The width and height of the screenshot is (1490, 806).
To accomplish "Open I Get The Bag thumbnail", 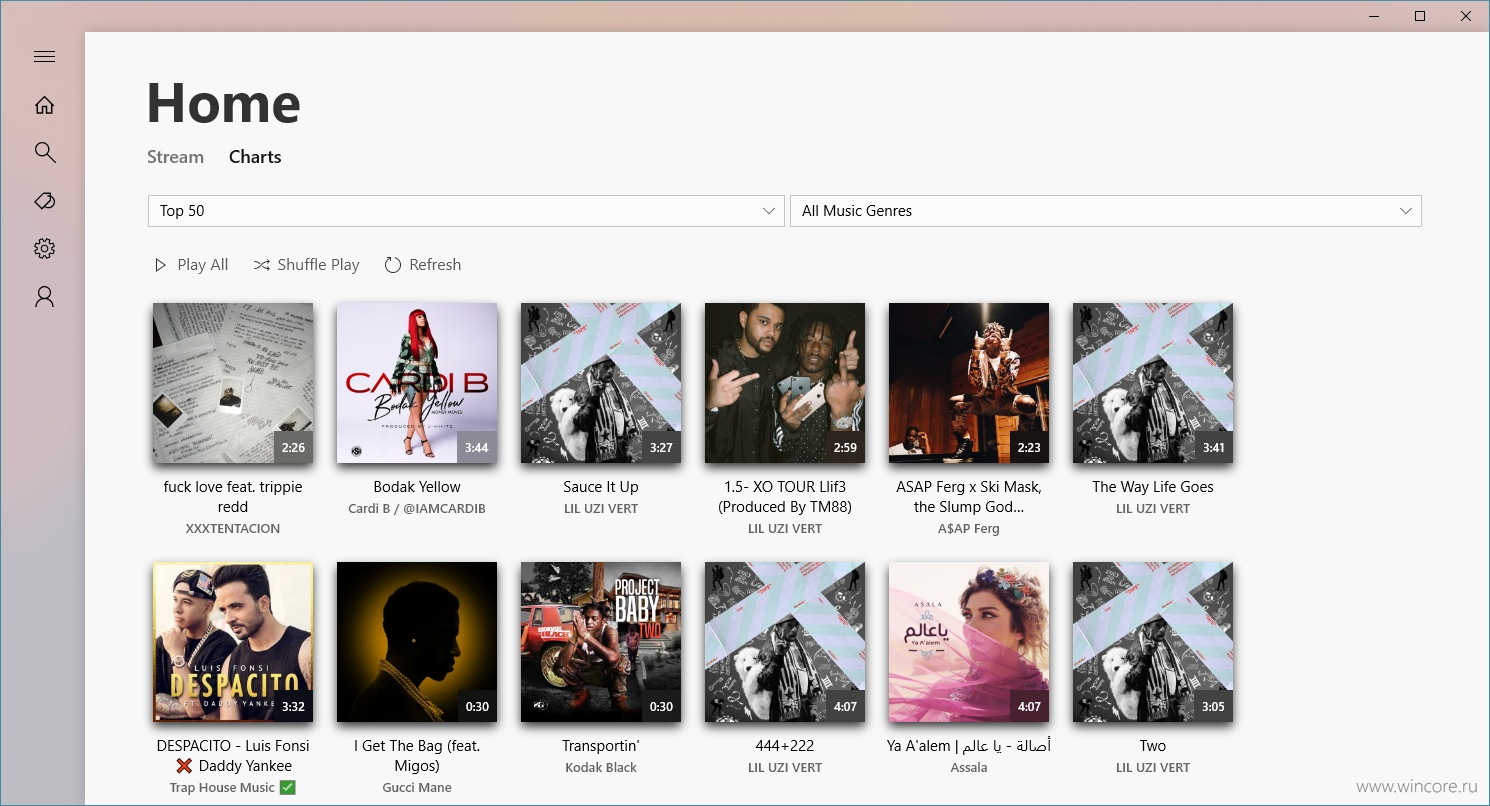I will tap(417, 642).
